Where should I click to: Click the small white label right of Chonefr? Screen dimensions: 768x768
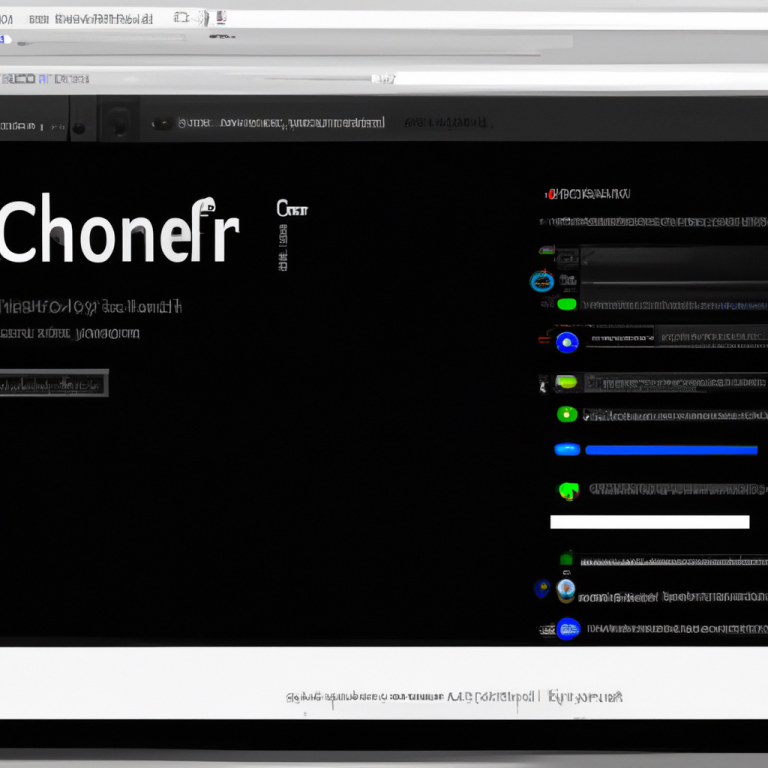click(x=292, y=209)
